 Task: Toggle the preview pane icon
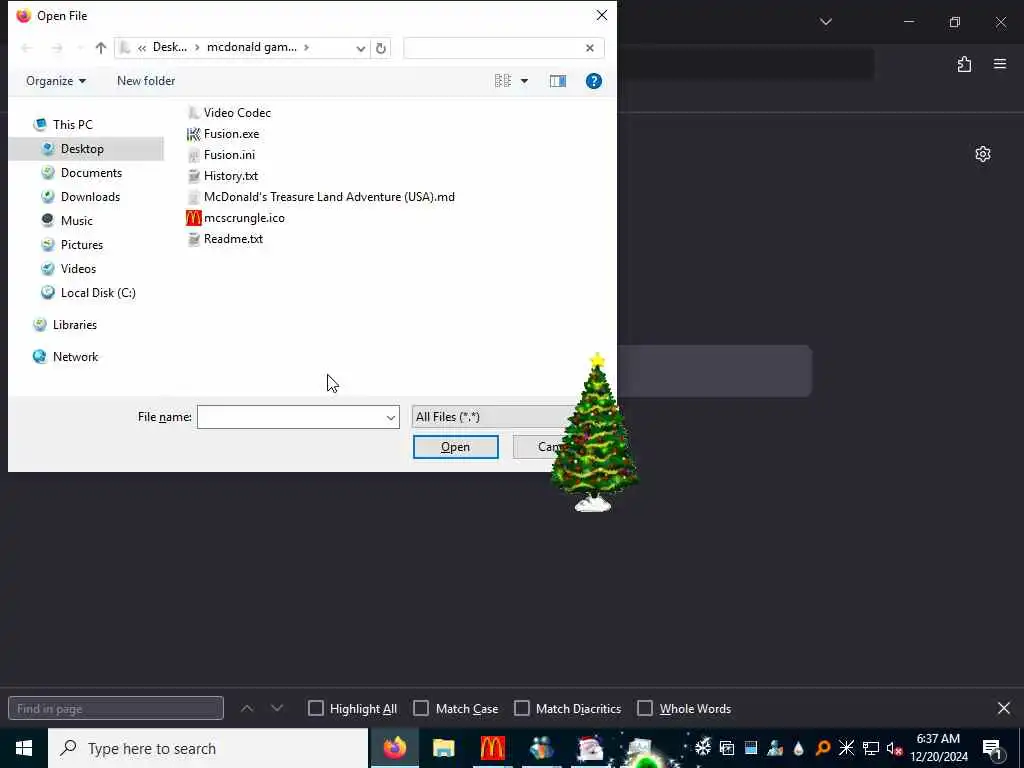(558, 81)
